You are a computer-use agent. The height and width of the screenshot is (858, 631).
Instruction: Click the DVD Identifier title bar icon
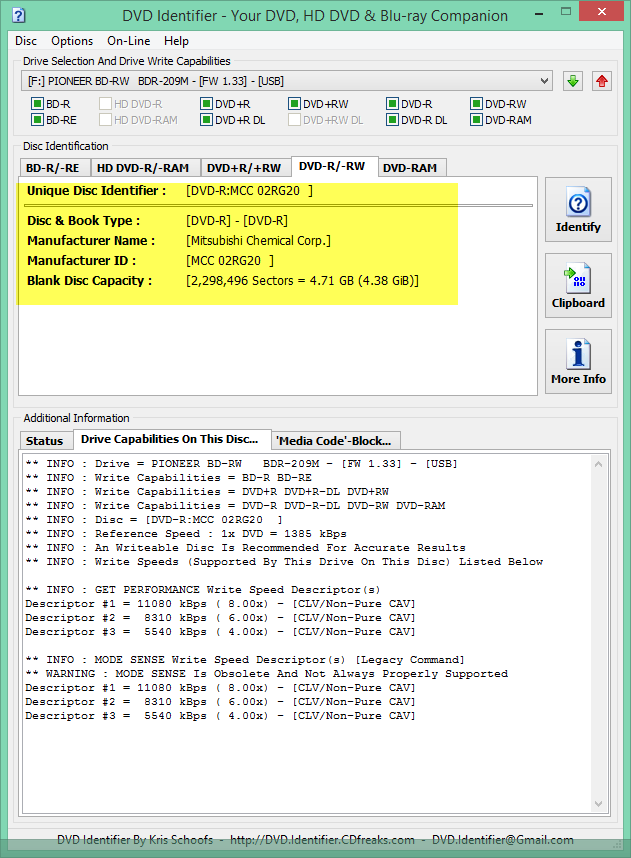(x=18, y=15)
